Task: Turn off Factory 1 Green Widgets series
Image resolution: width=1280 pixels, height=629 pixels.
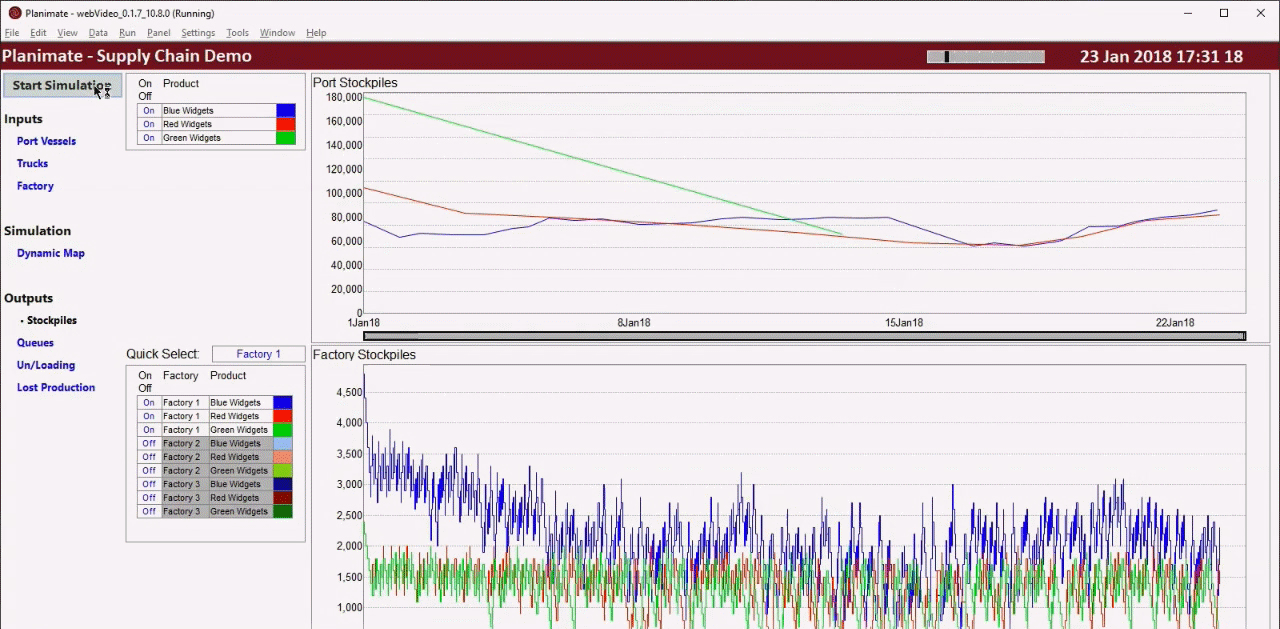Action: tap(148, 430)
